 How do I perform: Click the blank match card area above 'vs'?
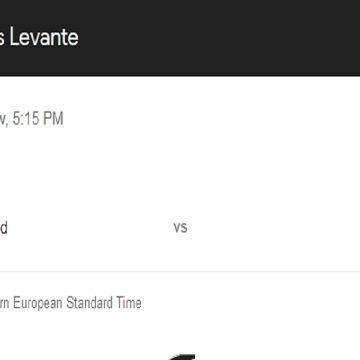pyautogui.click(x=180, y=173)
